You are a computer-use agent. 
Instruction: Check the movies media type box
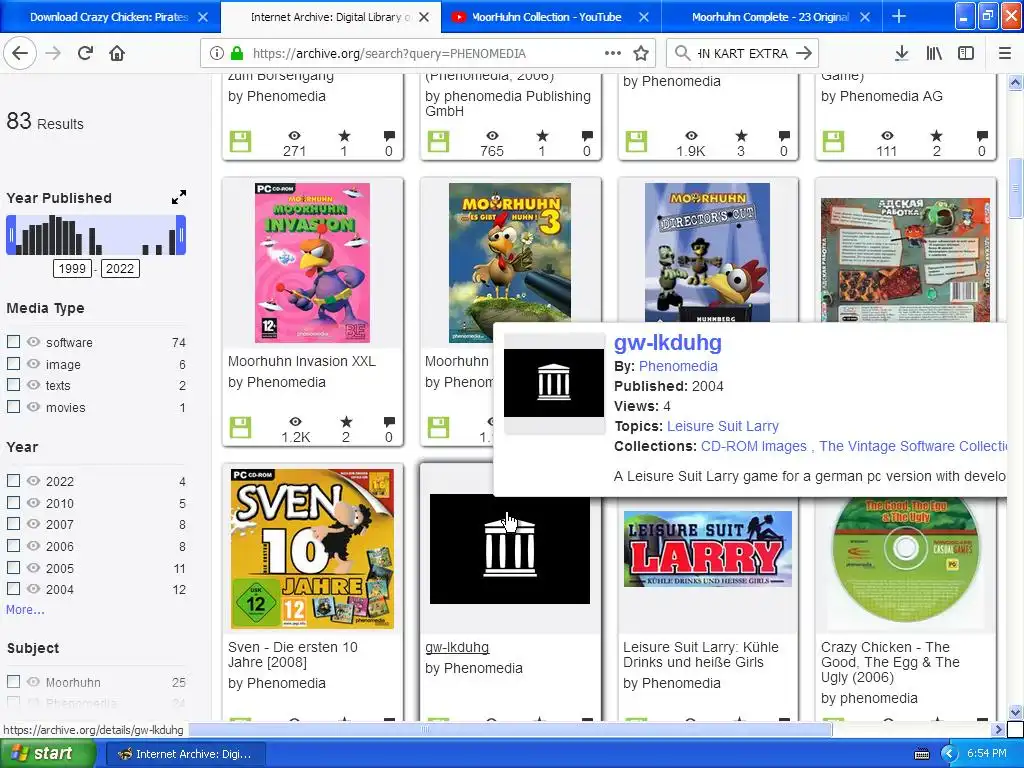coord(13,406)
